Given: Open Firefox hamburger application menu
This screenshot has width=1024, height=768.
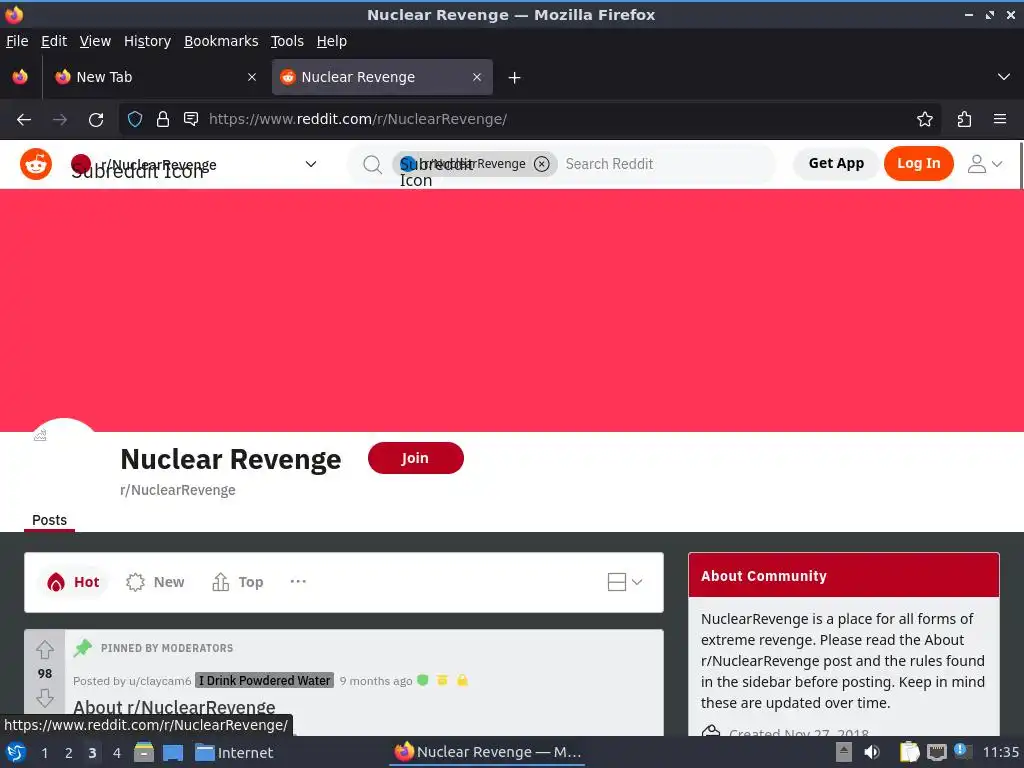Looking at the screenshot, I should pos(1000,119).
